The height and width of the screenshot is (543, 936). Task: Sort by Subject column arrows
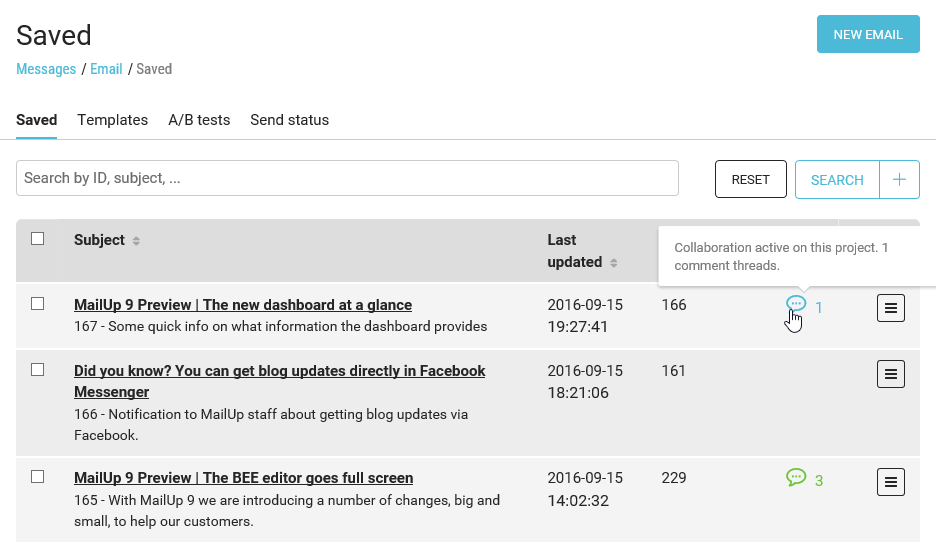[x=137, y=241]
